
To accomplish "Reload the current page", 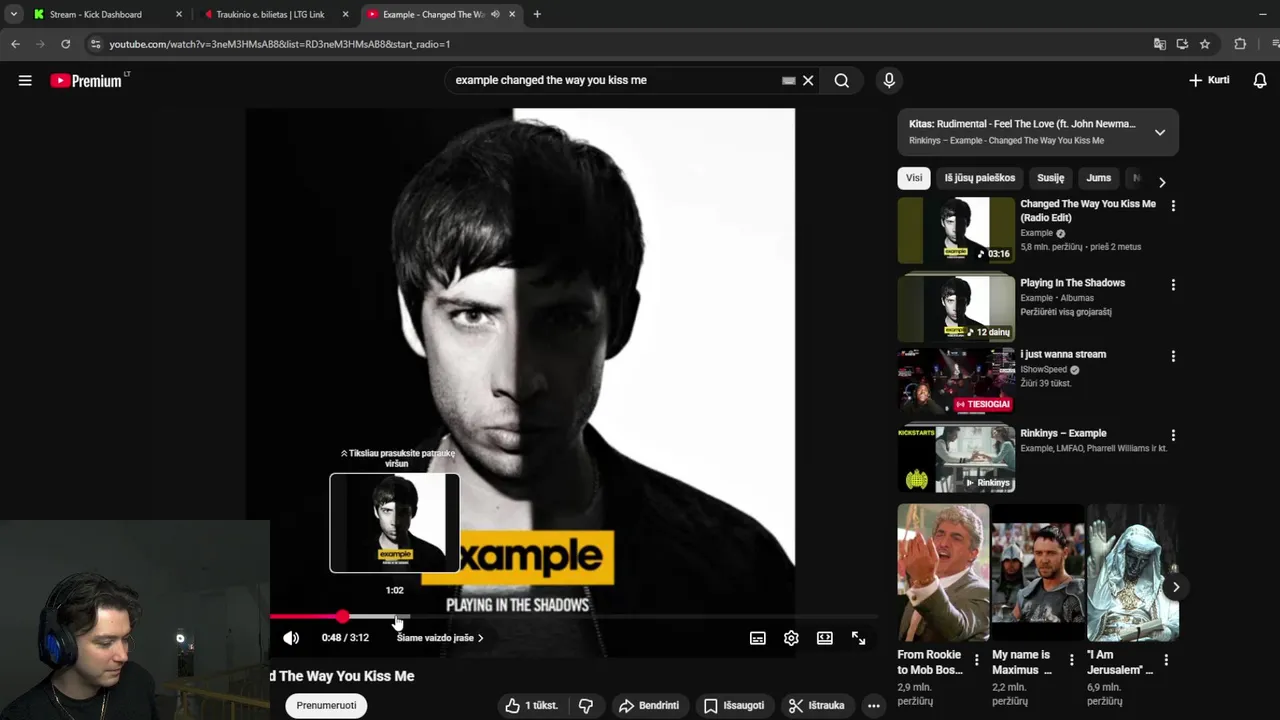I will point(66,44).
